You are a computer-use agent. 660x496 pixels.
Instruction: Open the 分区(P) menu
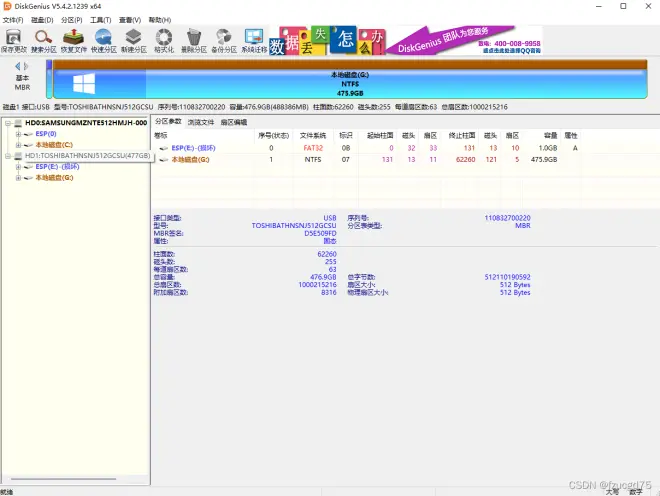72,20
